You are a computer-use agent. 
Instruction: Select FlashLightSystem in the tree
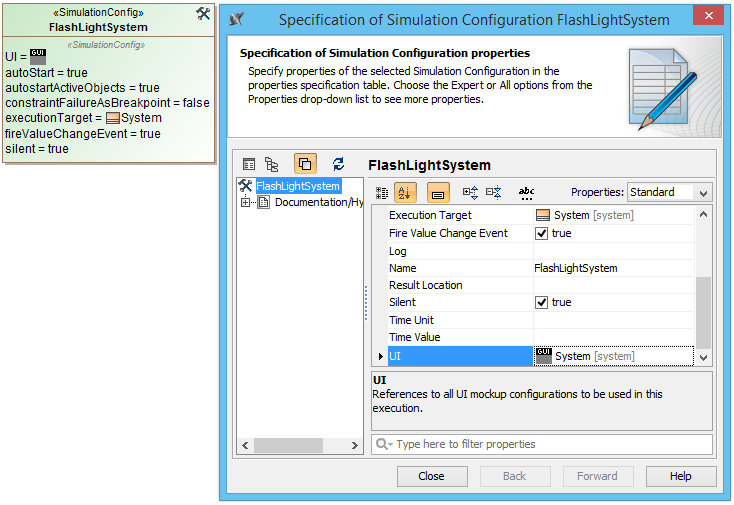[x=297, y=186]
